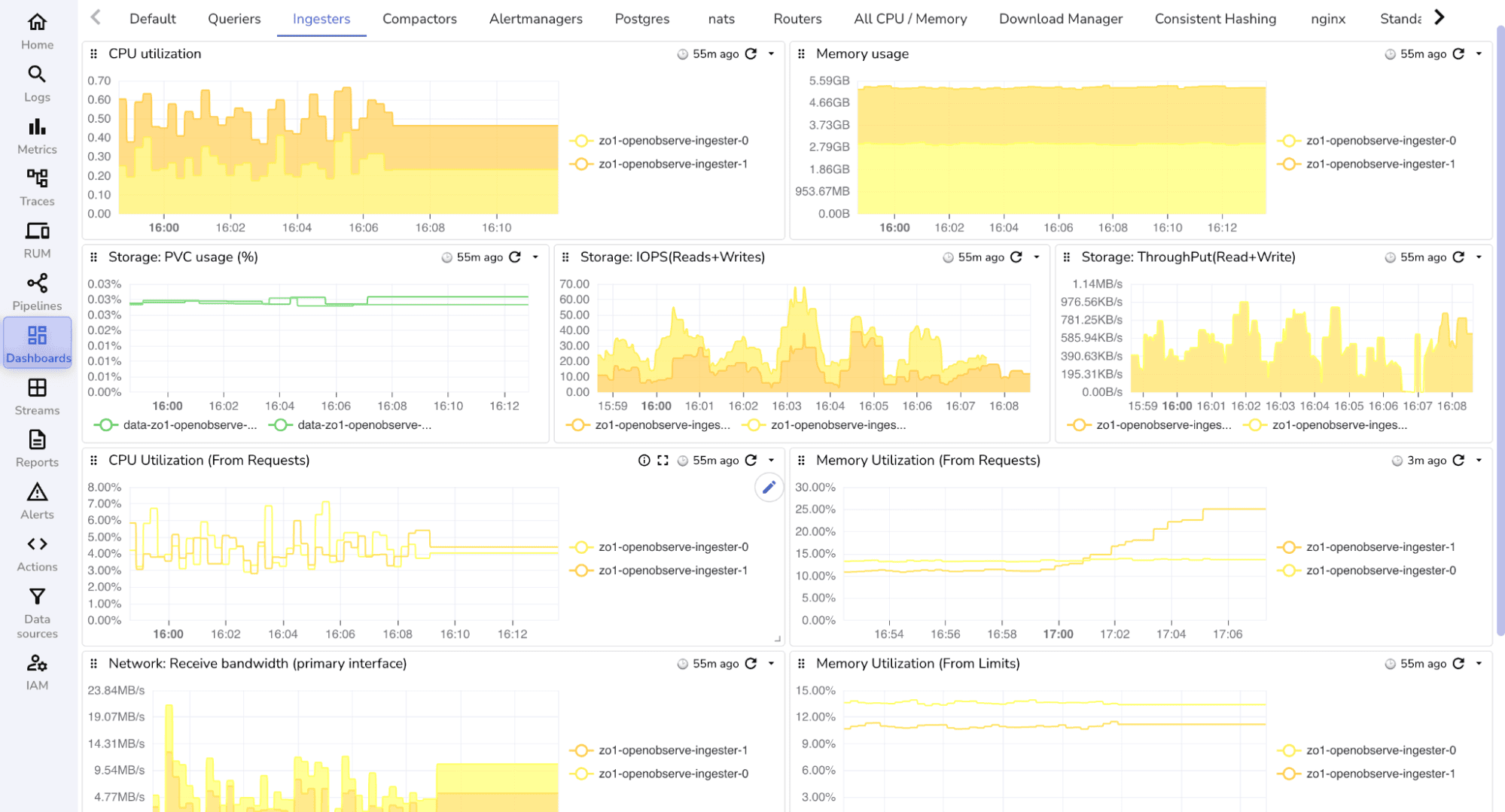Refresh the Memory usage panel
1505x812 pixels.
[1458, 53]
